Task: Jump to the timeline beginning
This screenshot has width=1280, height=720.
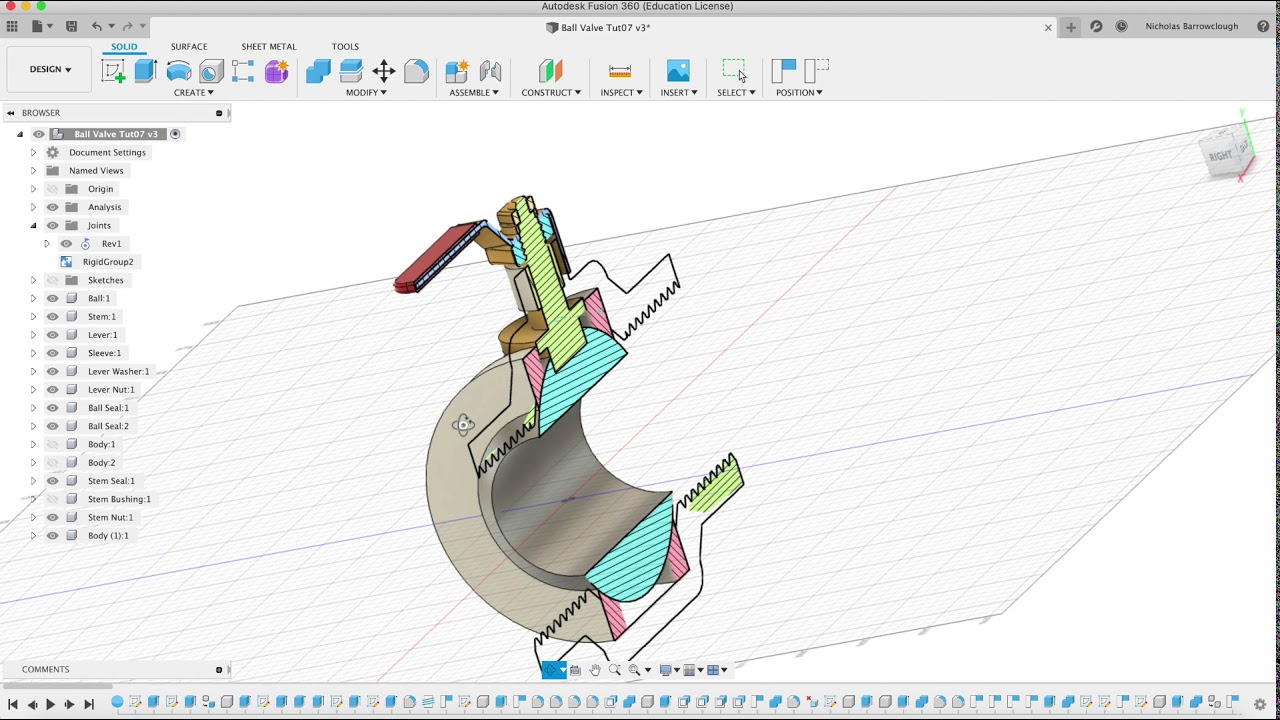Action: click(x=13, y=704)
